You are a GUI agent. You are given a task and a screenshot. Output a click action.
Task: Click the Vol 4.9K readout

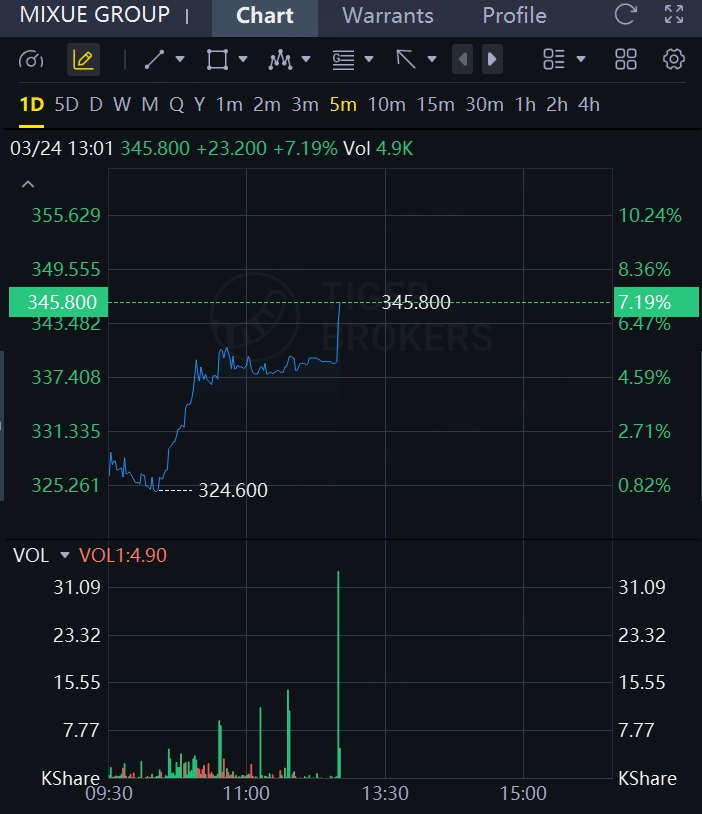pos(379,149)
